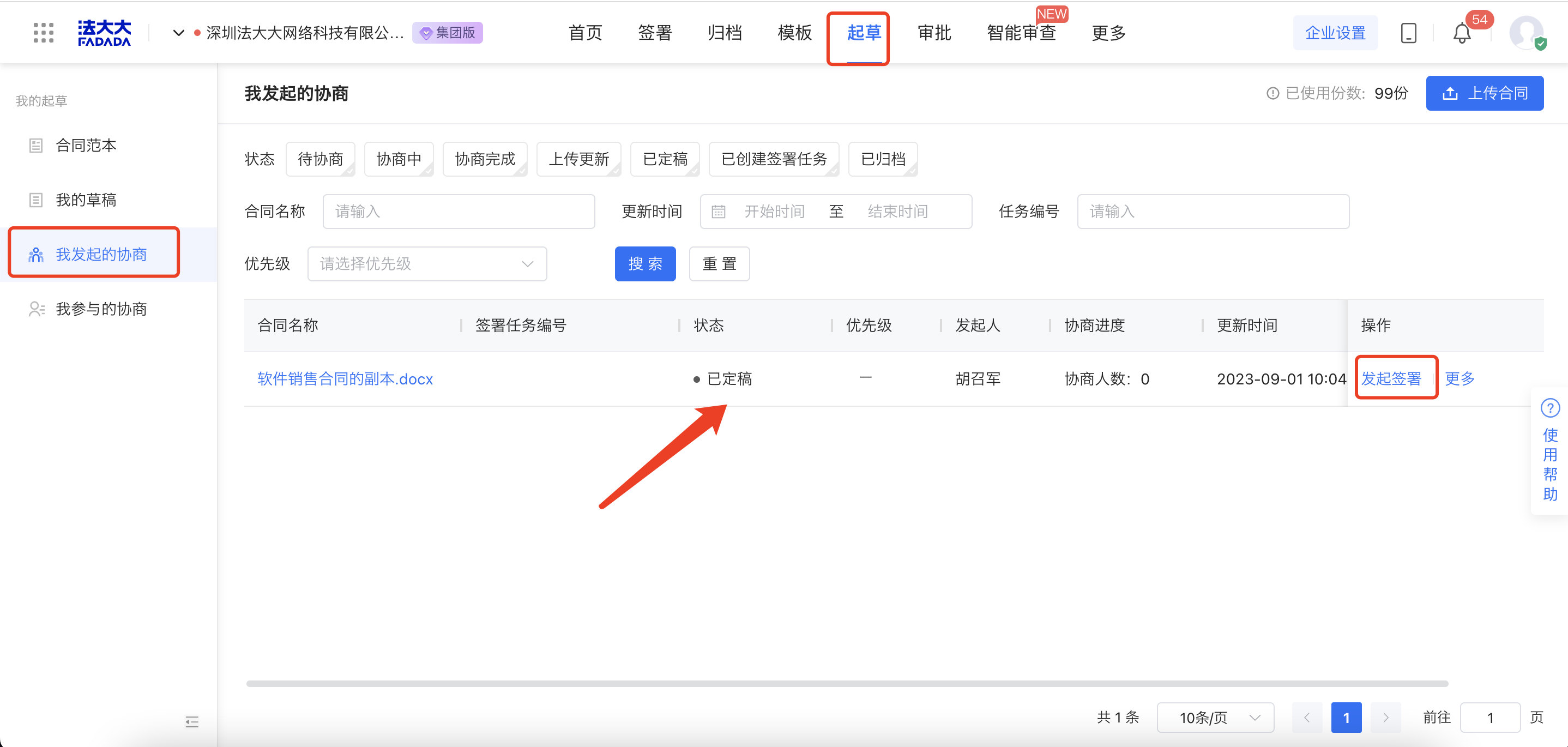Open 软件销售合同的副本.docx link

[345, 378]
